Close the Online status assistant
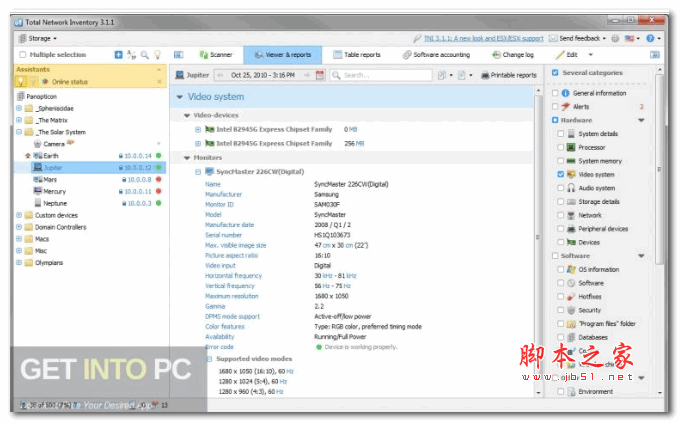This screenshot has height=423, width=680. pyautogui.click(x=159, y=82)
